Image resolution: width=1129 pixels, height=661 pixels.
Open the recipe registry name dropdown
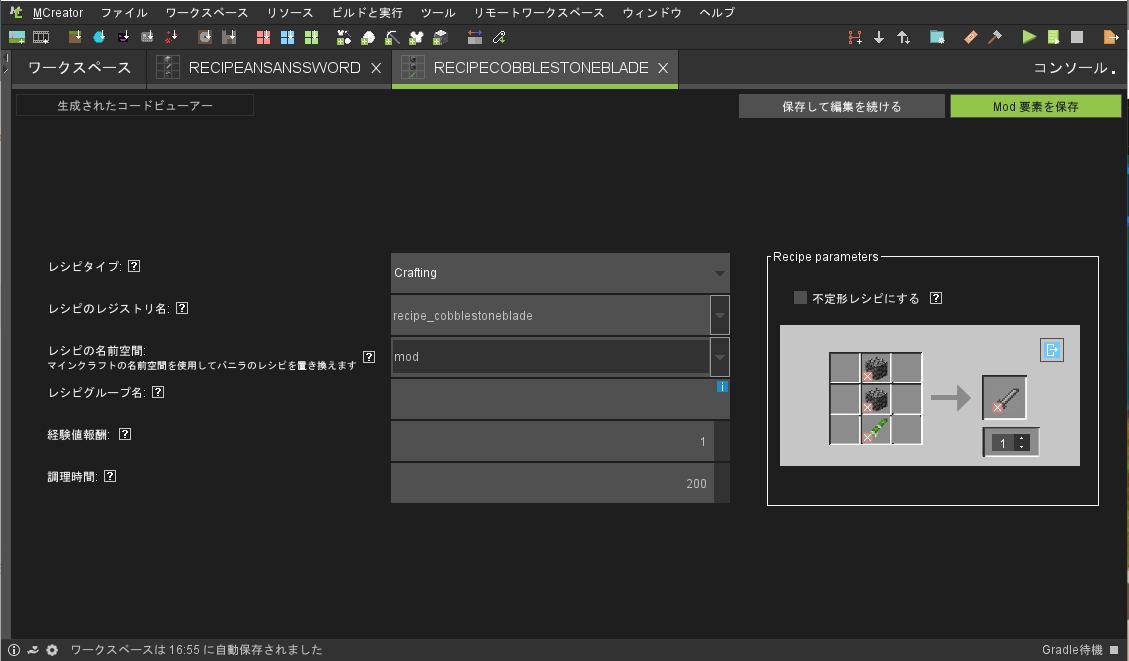719,314
